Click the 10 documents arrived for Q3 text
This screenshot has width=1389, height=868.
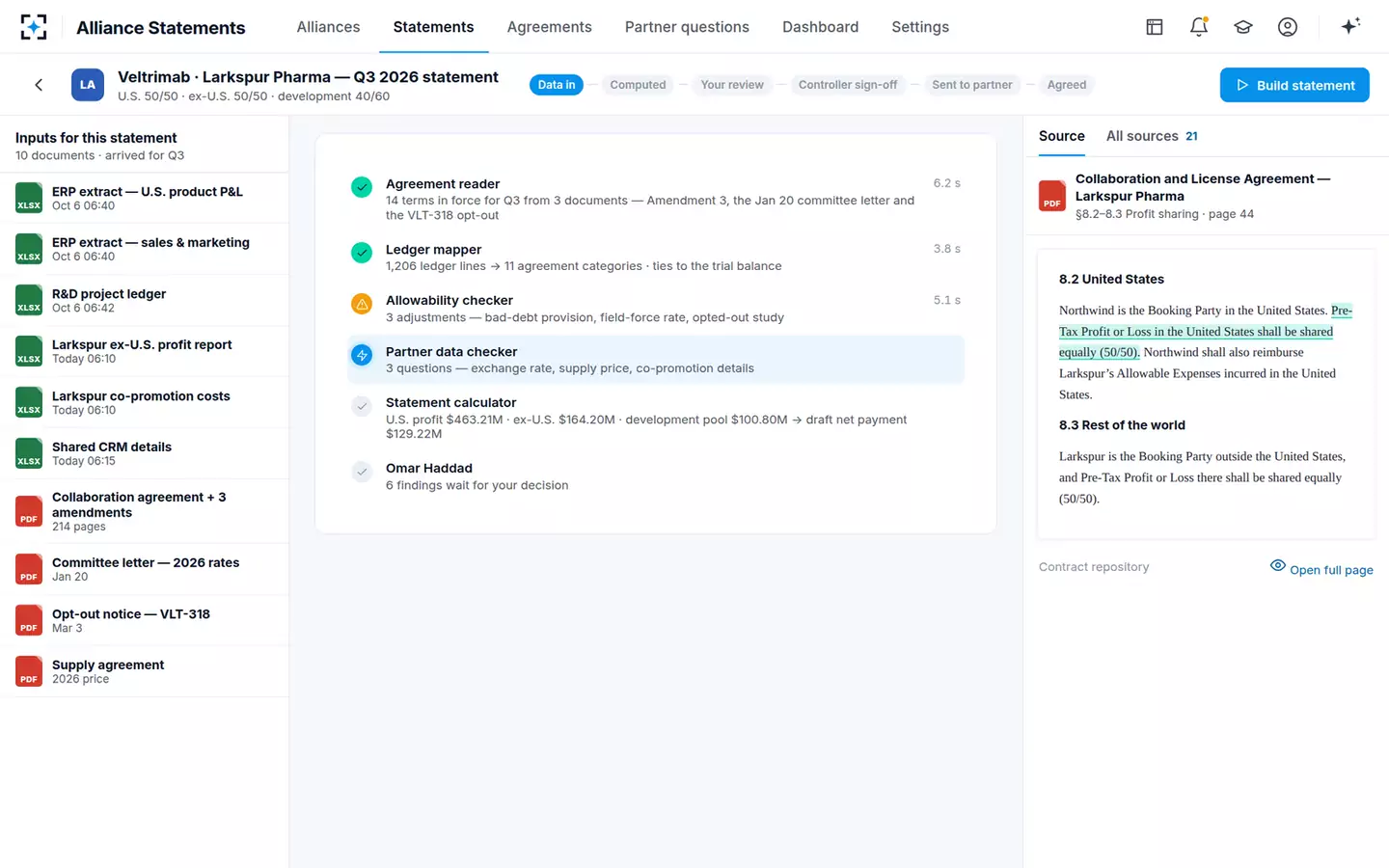click(99, 155)
